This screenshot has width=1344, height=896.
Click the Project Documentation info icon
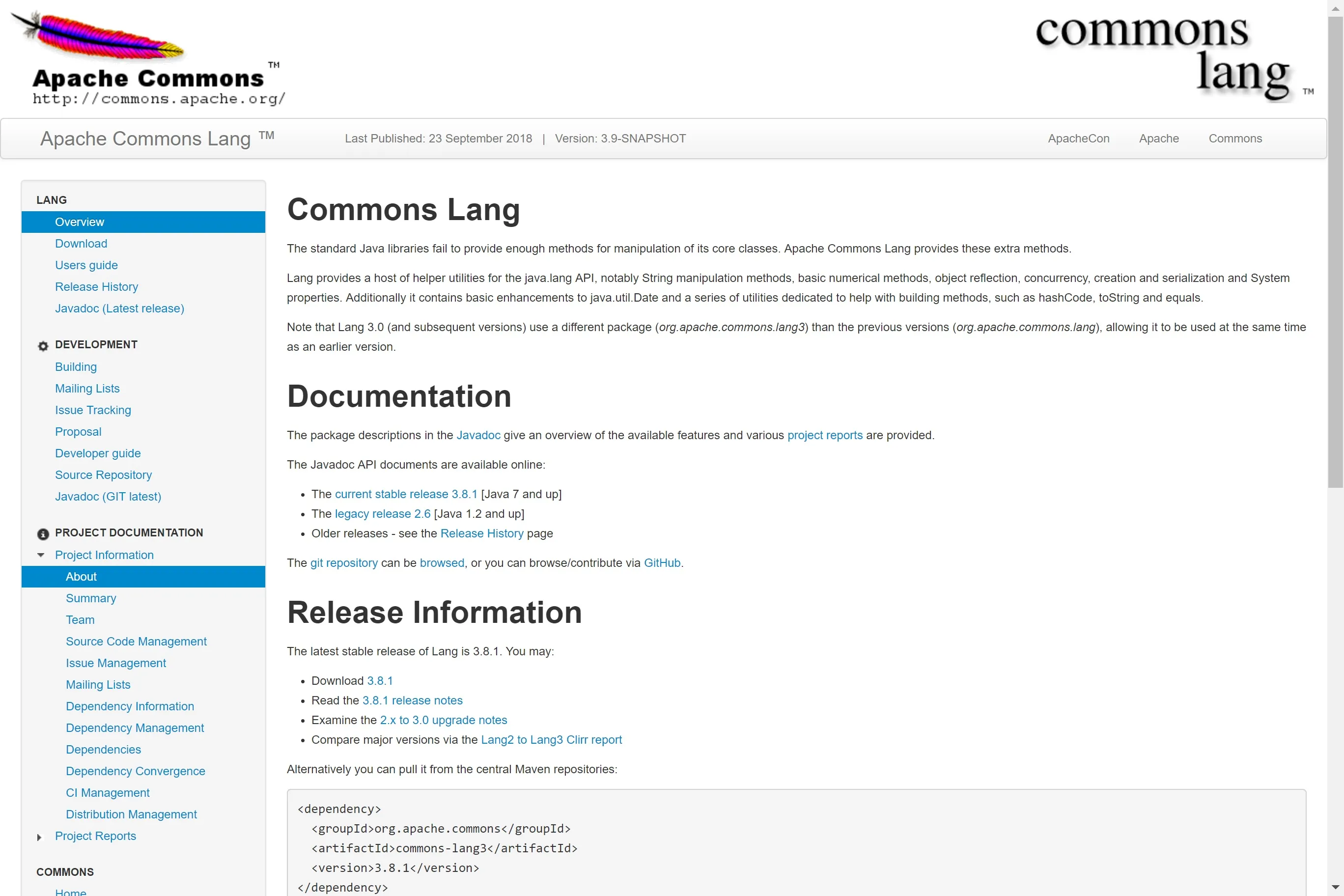pyautogui.click(x=43, y=533)
